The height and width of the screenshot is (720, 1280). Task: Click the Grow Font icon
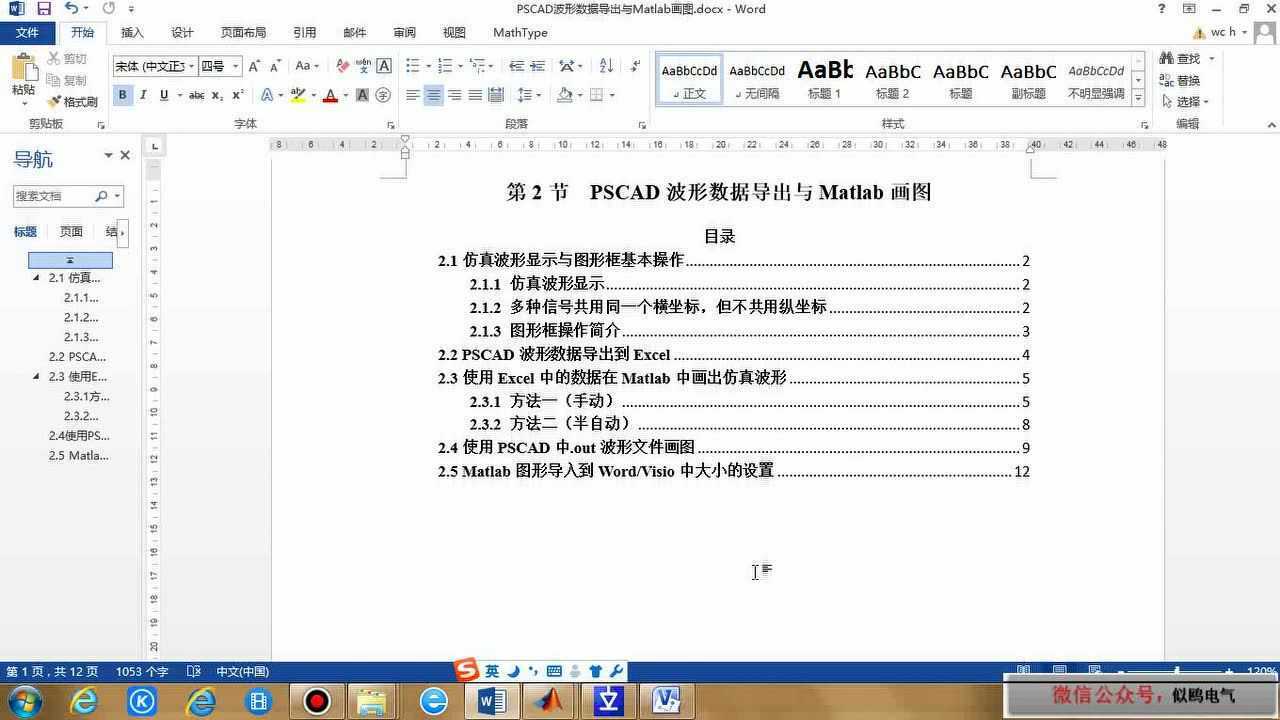tap(255, 66)
